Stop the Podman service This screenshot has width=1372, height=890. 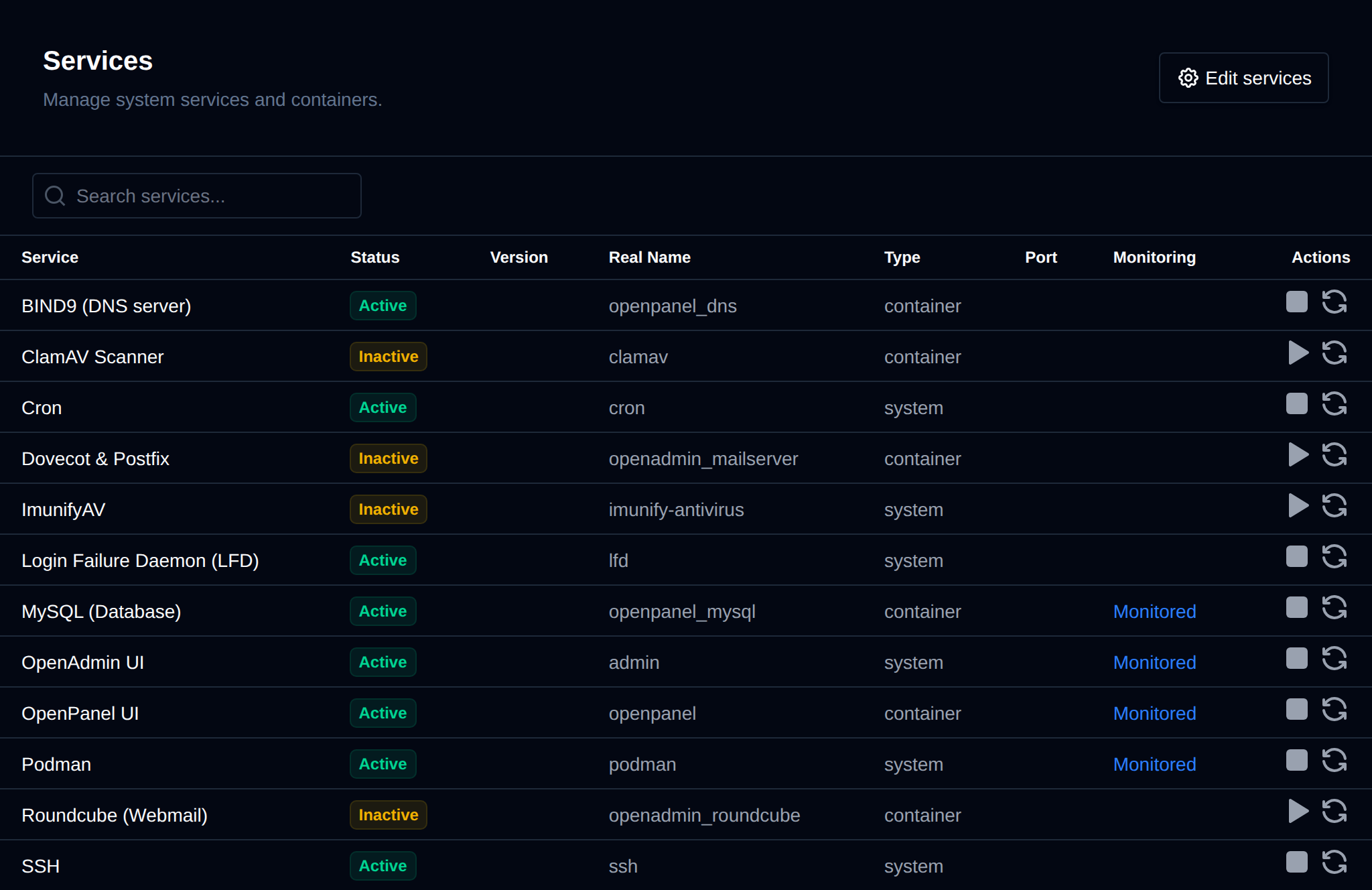click(x=1296, y=760)
